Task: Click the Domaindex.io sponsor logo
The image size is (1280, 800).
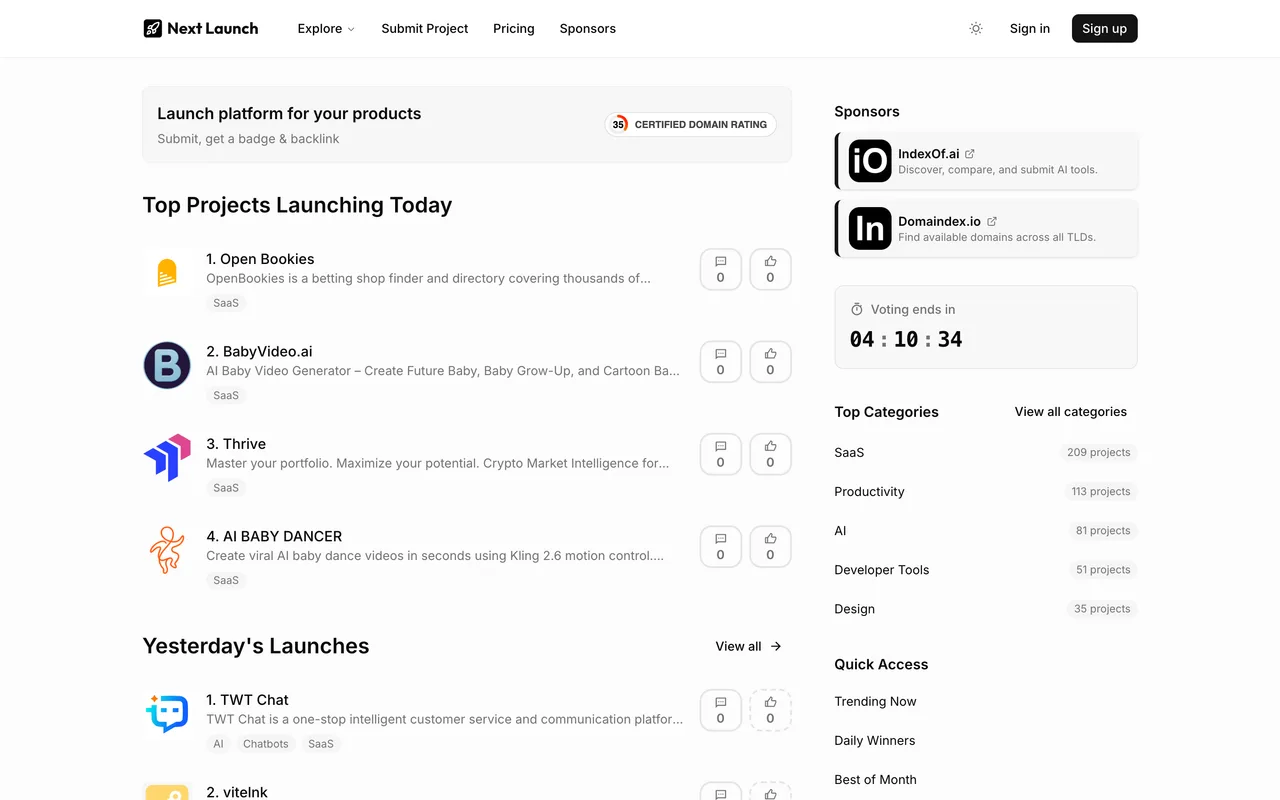Action: [870, 228]
